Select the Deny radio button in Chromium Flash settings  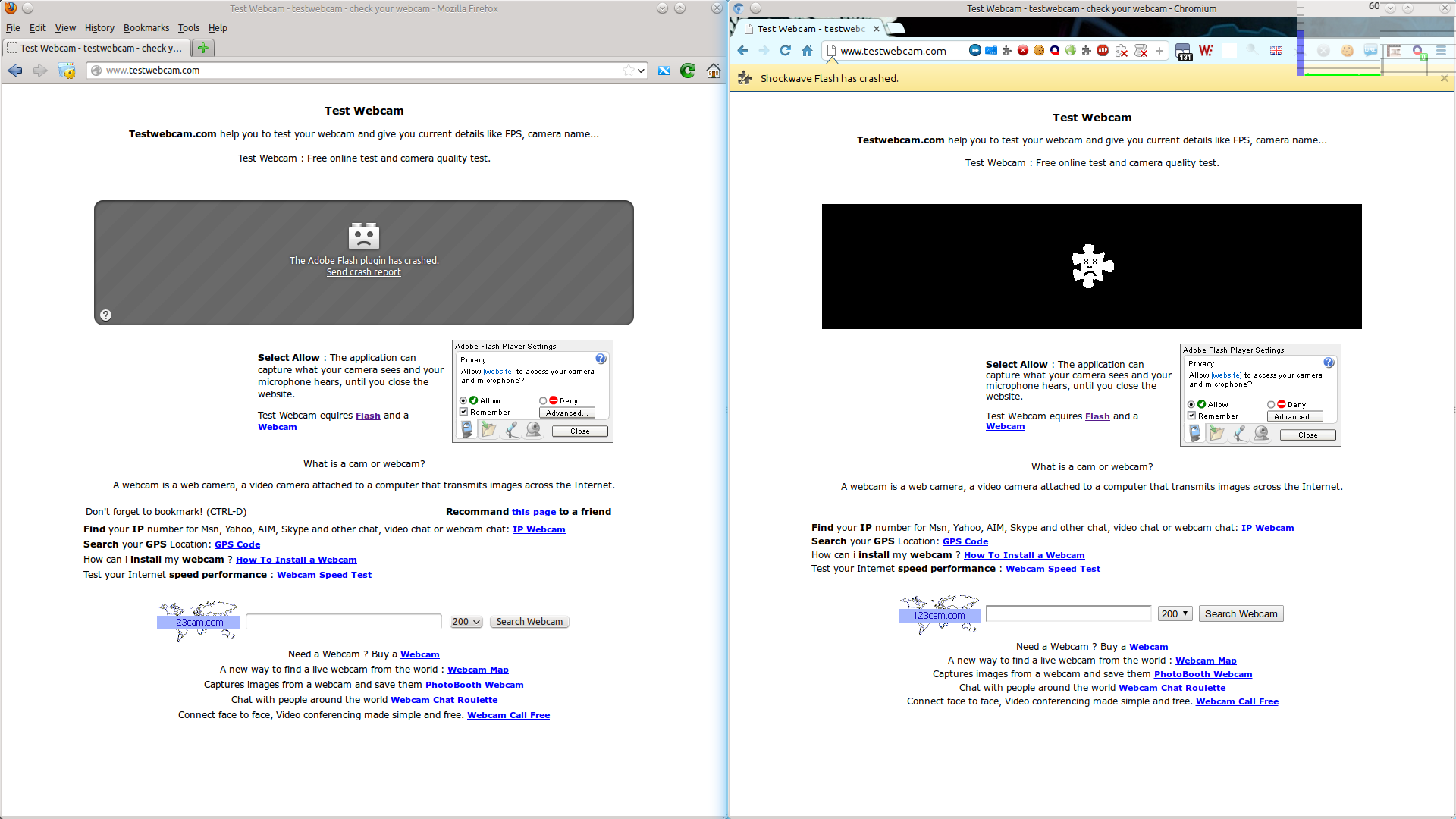pyautogui.click(x=1271, y=404)
